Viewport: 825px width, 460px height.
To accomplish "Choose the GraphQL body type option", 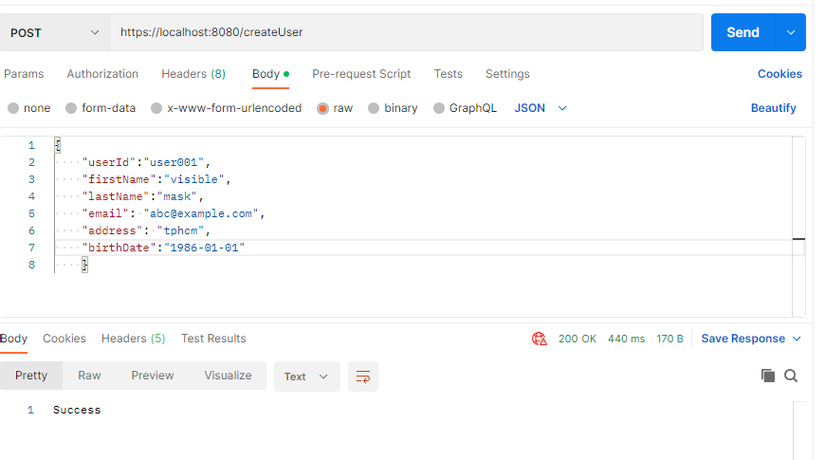I will click(x=439, y=108).
